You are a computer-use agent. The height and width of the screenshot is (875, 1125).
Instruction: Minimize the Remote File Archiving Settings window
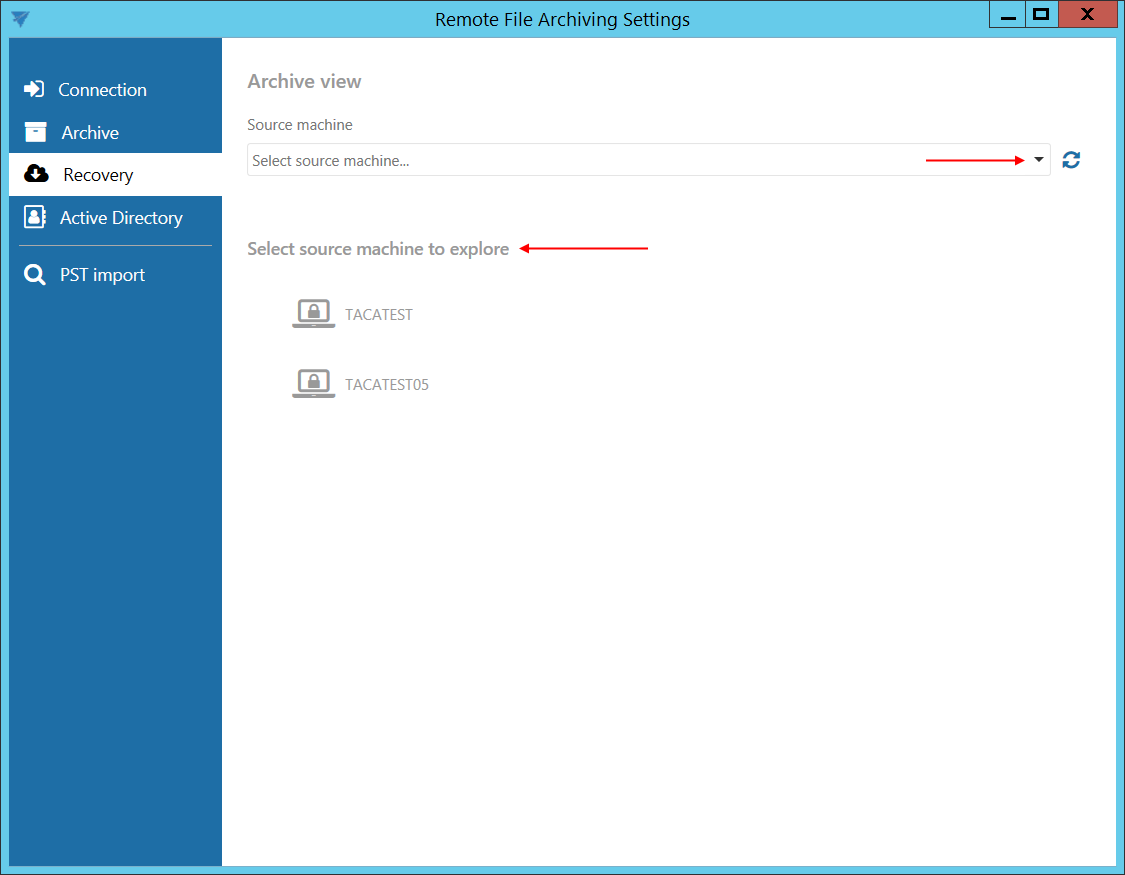pyautogui.click(x=1006, y=14)
